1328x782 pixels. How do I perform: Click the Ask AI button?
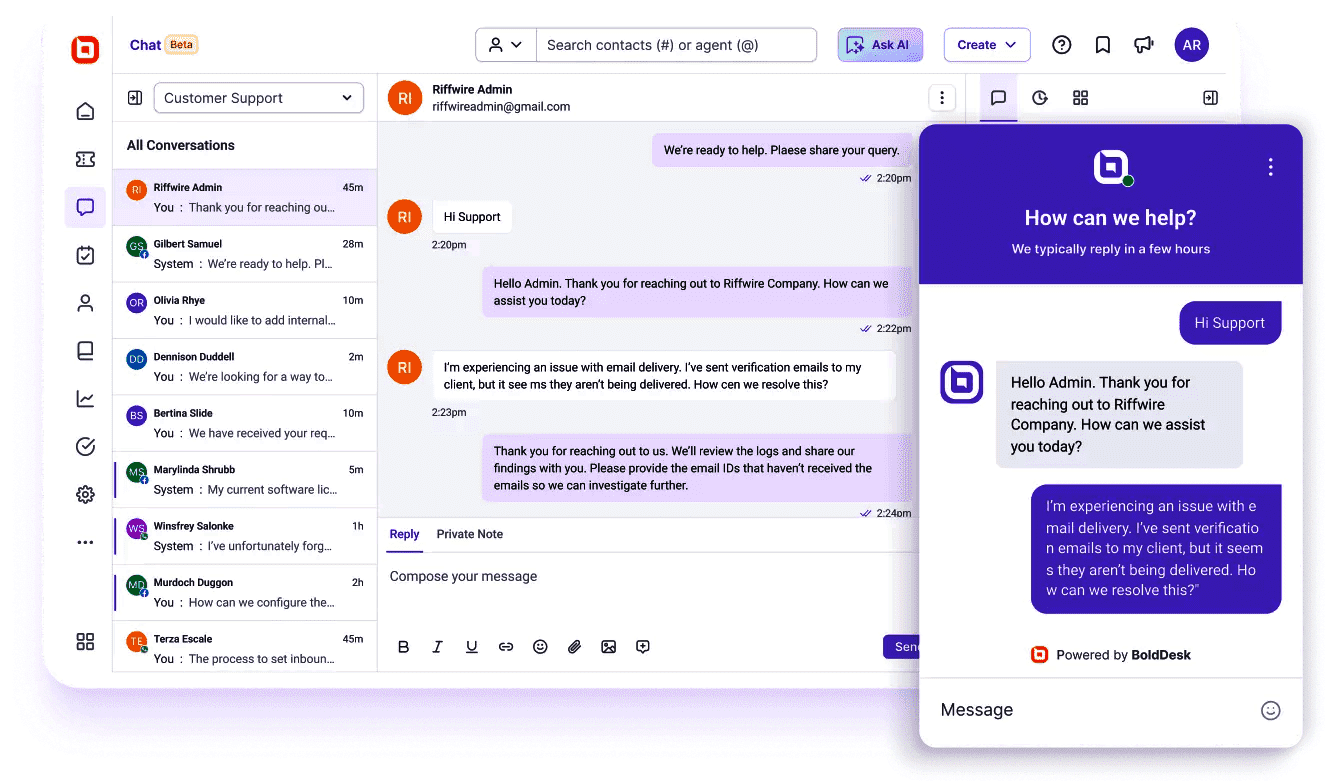(x=880, y=45)
